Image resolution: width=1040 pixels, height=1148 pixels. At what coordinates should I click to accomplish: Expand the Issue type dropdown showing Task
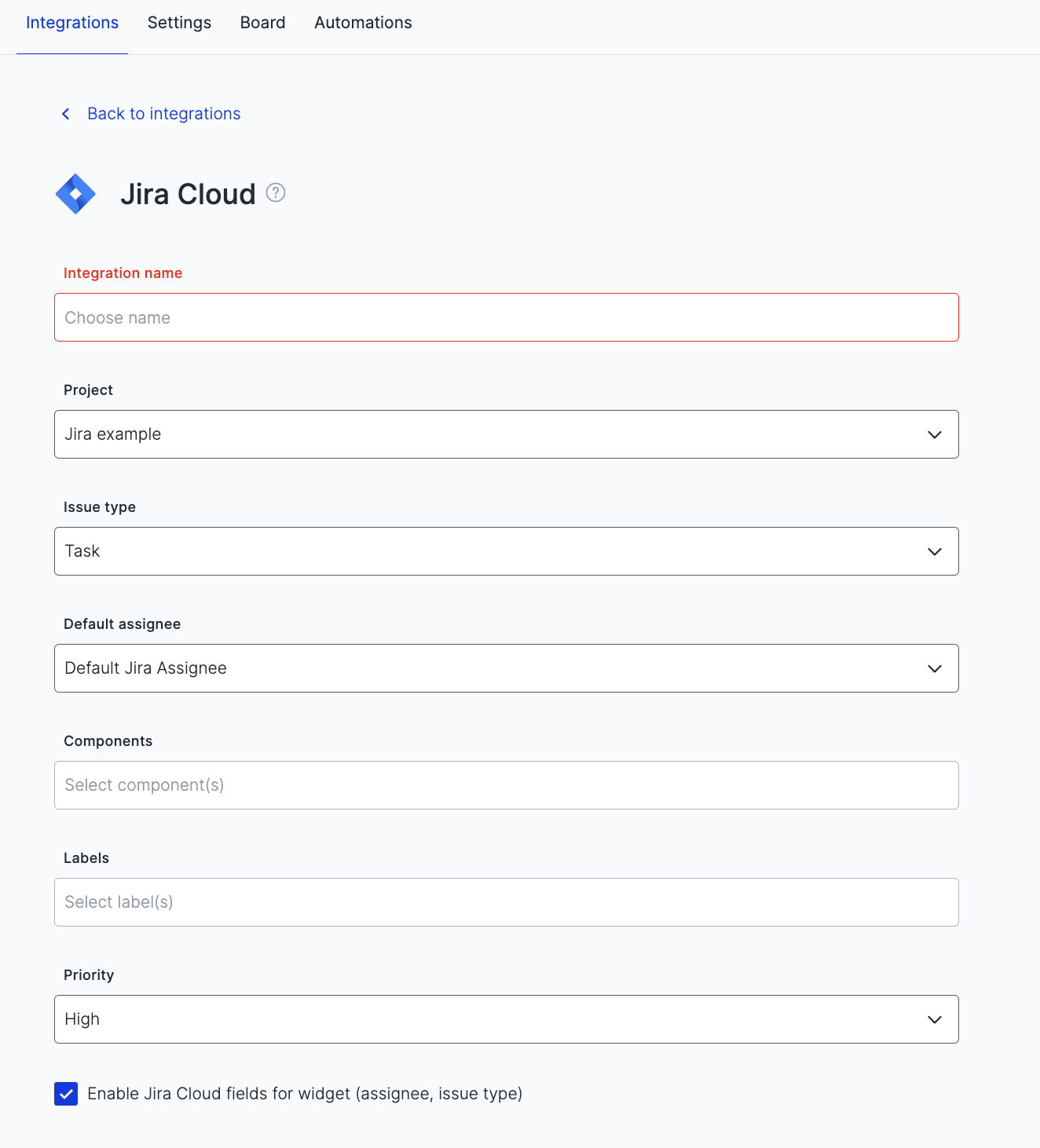pyautogui.click(x=506, y=551)
